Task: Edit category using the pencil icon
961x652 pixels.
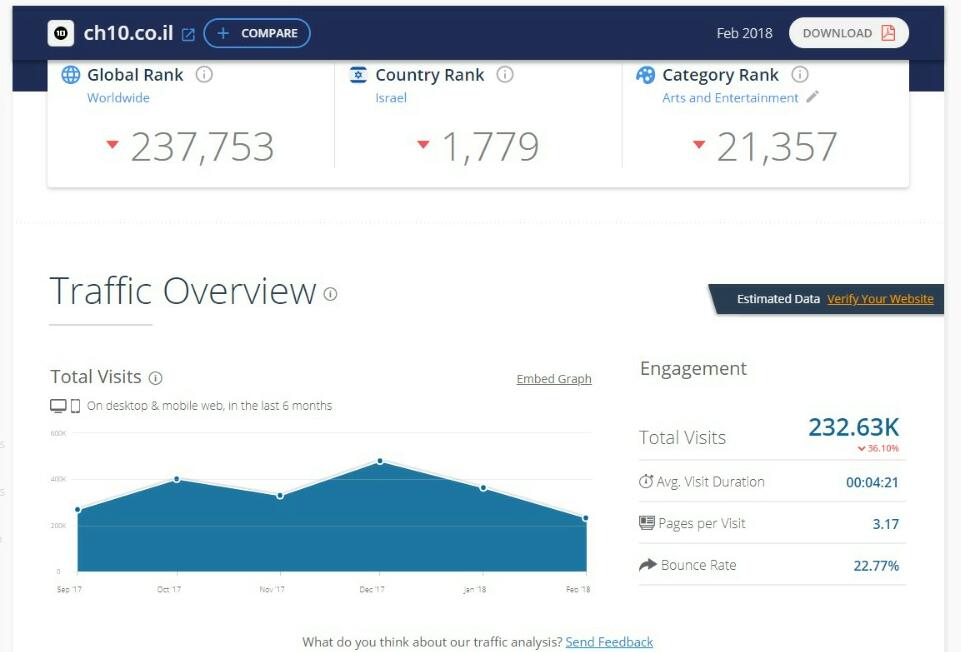Action: coord(813,97)
